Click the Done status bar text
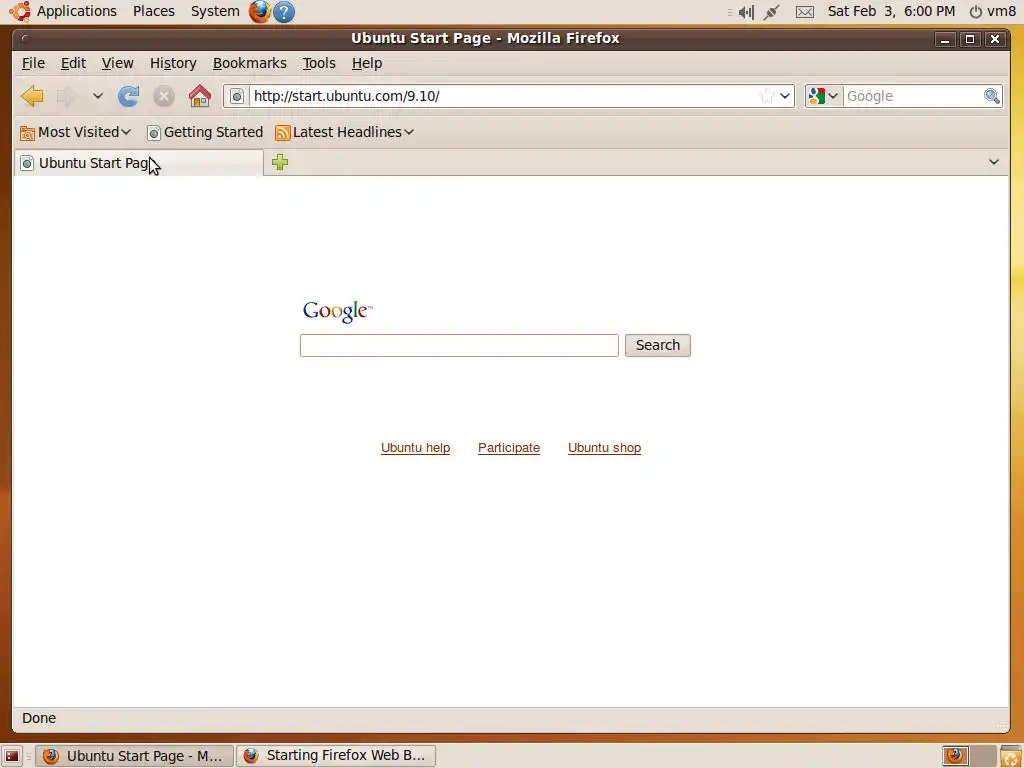The image size is (1024, 768). [x=39, y=718]
